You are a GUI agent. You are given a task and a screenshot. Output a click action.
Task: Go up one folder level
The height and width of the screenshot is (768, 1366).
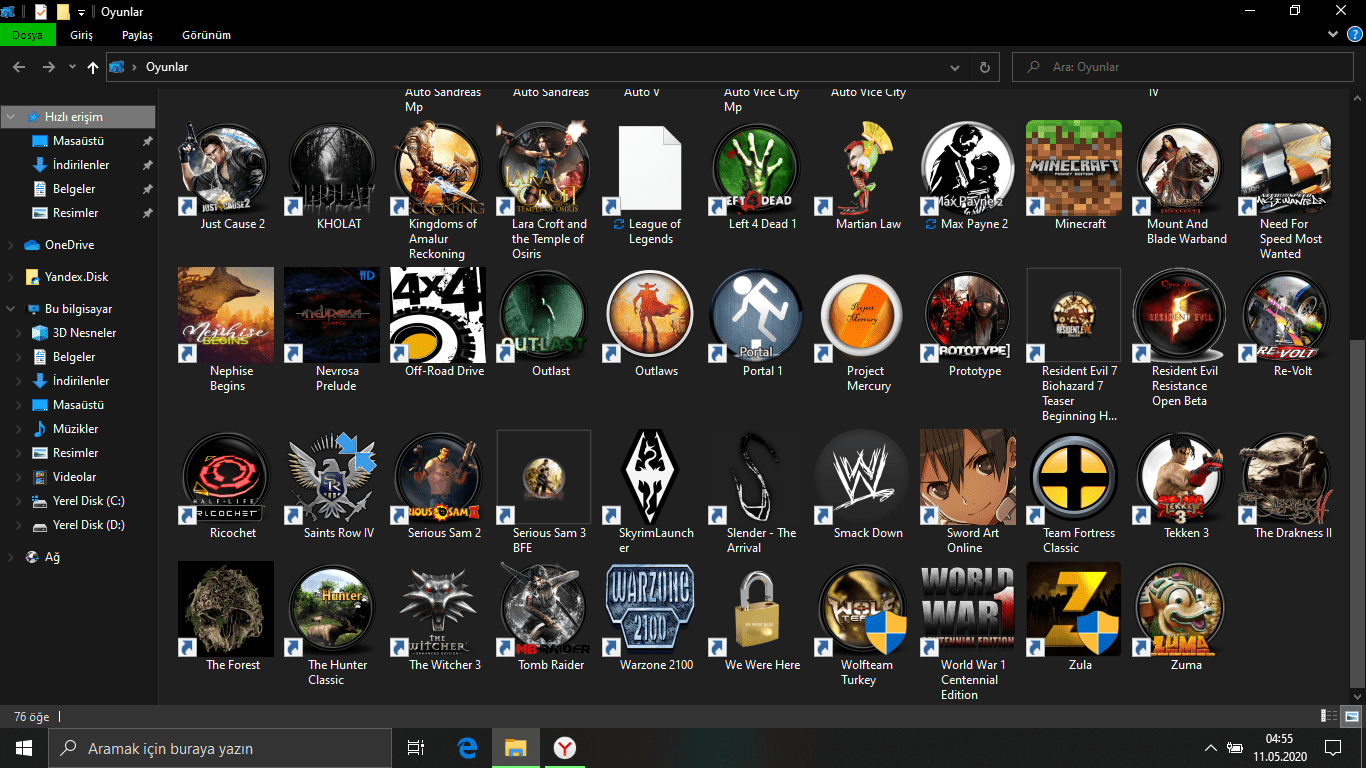coord(93,67)
